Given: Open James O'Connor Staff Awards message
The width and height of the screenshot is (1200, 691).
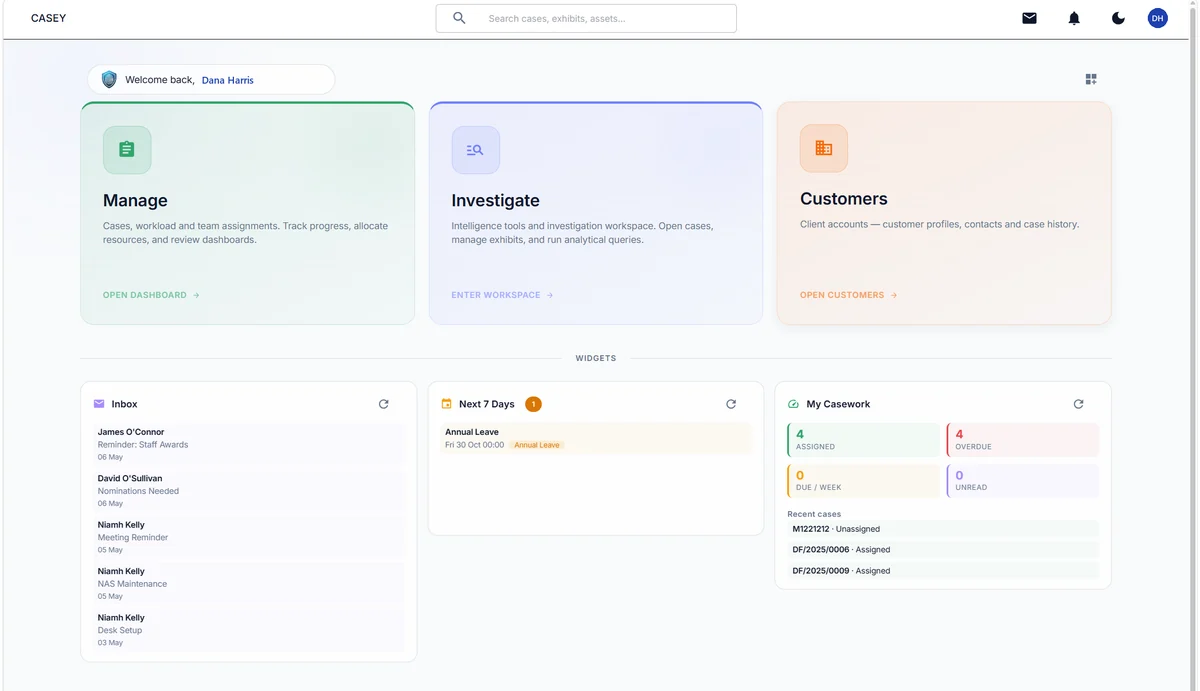Looking at the screenshot, I should [249, 444].
